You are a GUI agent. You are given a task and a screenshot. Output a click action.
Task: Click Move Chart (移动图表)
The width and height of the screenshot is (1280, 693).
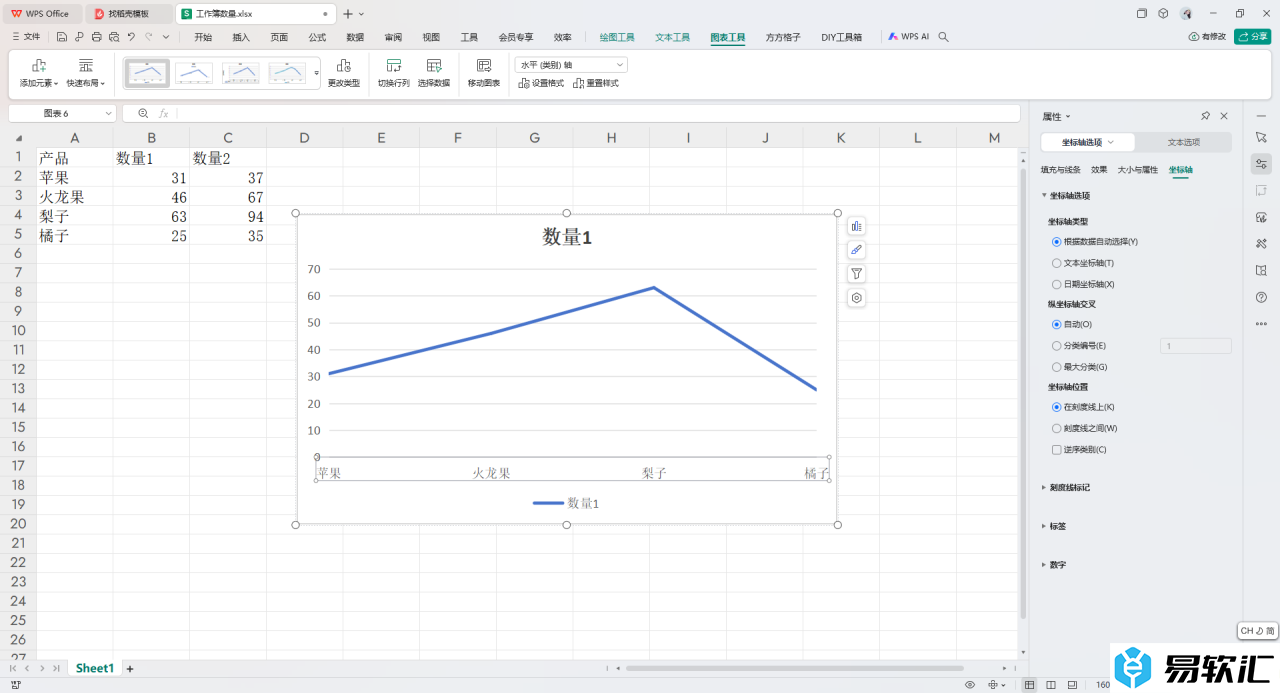(484, 73)
